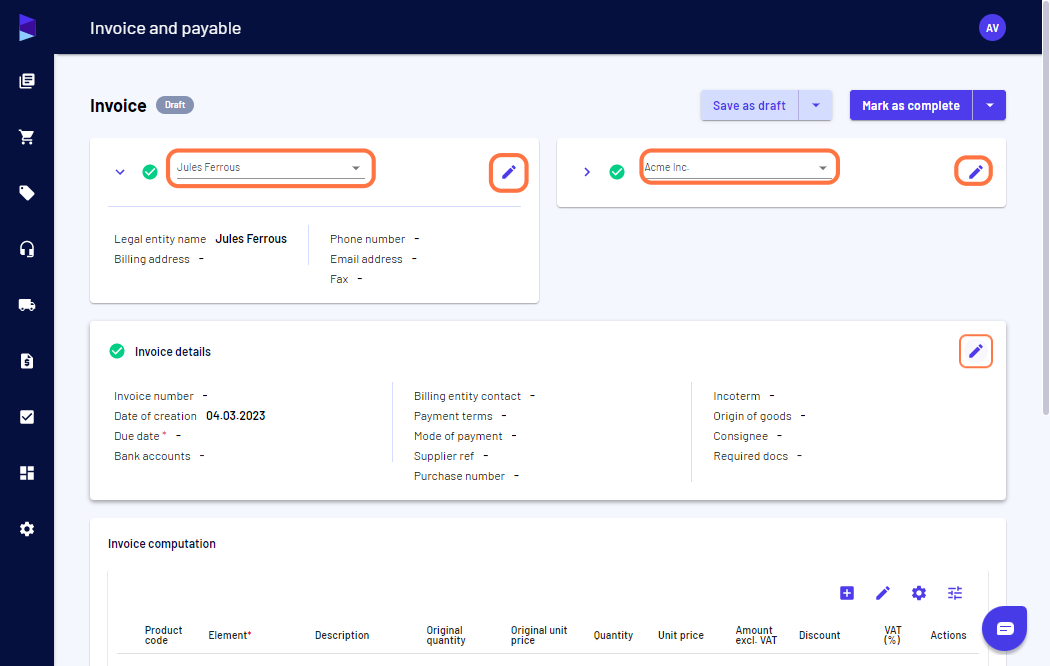Screen dimensions: 1050x666
Task: Edit the Acme Inc. card with pencil
Action: pyautogui.click(x=975, y=172)
